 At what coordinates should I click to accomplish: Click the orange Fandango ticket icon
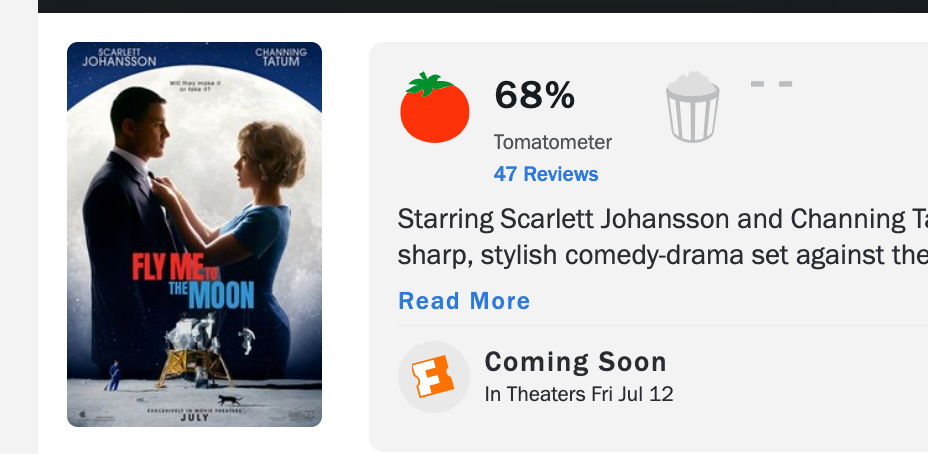[433, 376]
